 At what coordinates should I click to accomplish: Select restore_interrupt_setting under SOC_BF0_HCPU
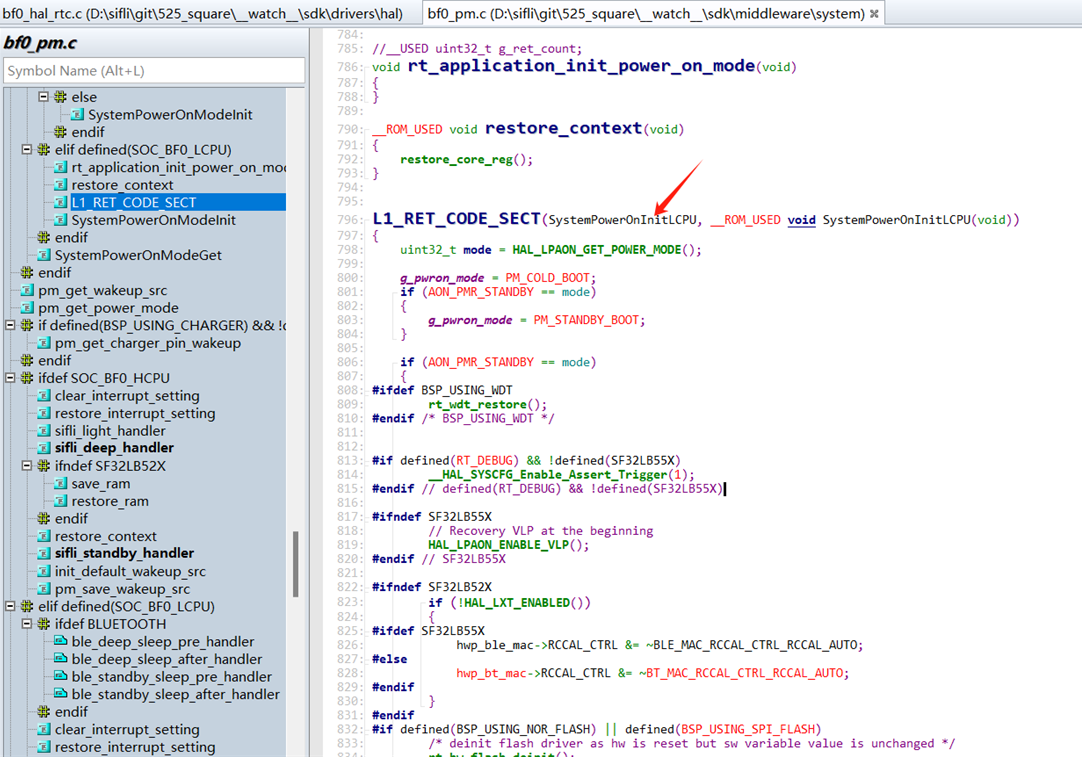tap(135, 413)
